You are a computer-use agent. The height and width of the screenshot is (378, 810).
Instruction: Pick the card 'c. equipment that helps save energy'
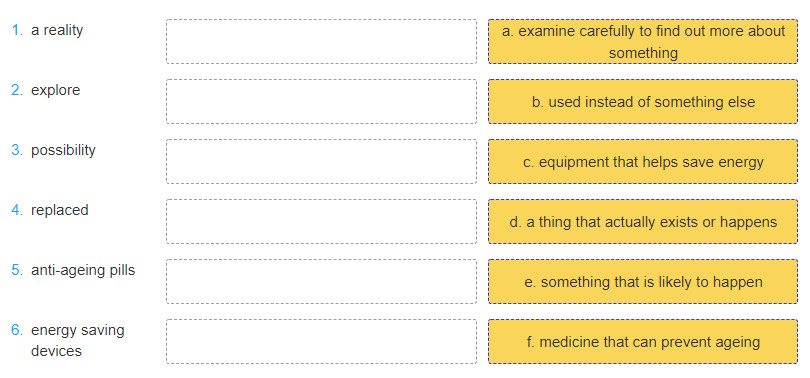(x=643, y=162)
